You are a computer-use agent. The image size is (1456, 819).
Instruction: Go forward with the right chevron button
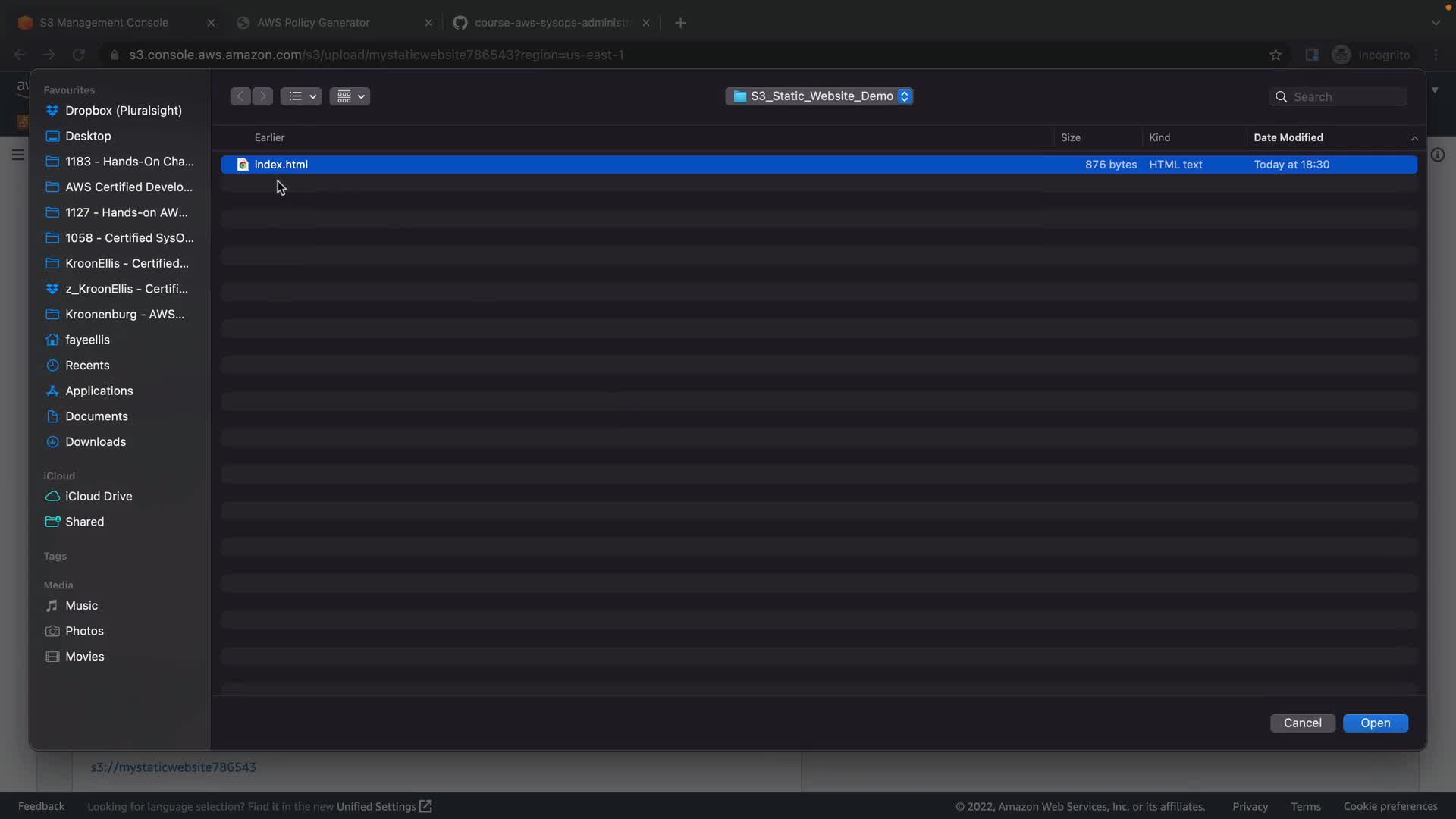(x=262, y=96)
